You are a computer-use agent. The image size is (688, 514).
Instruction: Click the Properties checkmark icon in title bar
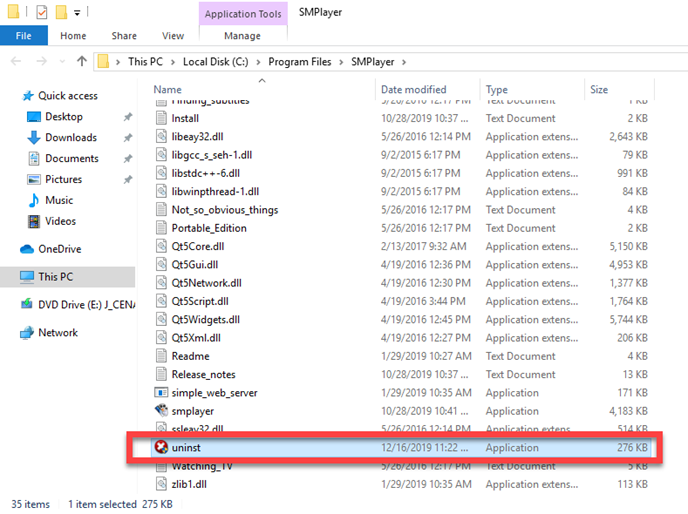coord(42,12)
